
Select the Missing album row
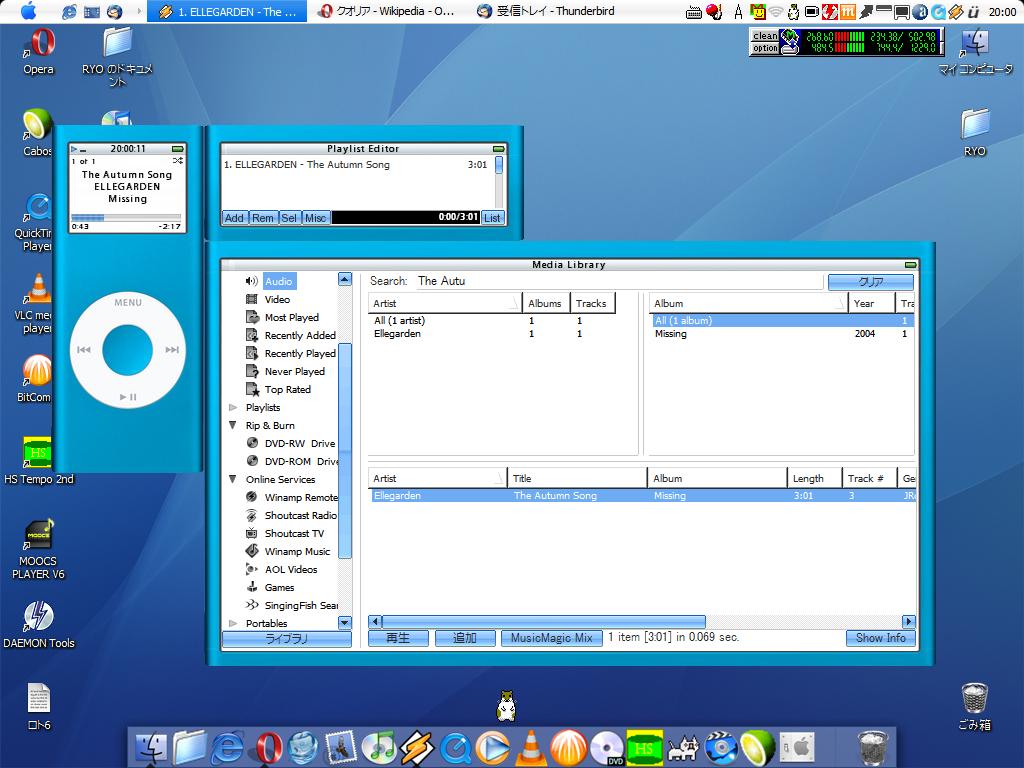pyautogui.click(x=782, y=334)
